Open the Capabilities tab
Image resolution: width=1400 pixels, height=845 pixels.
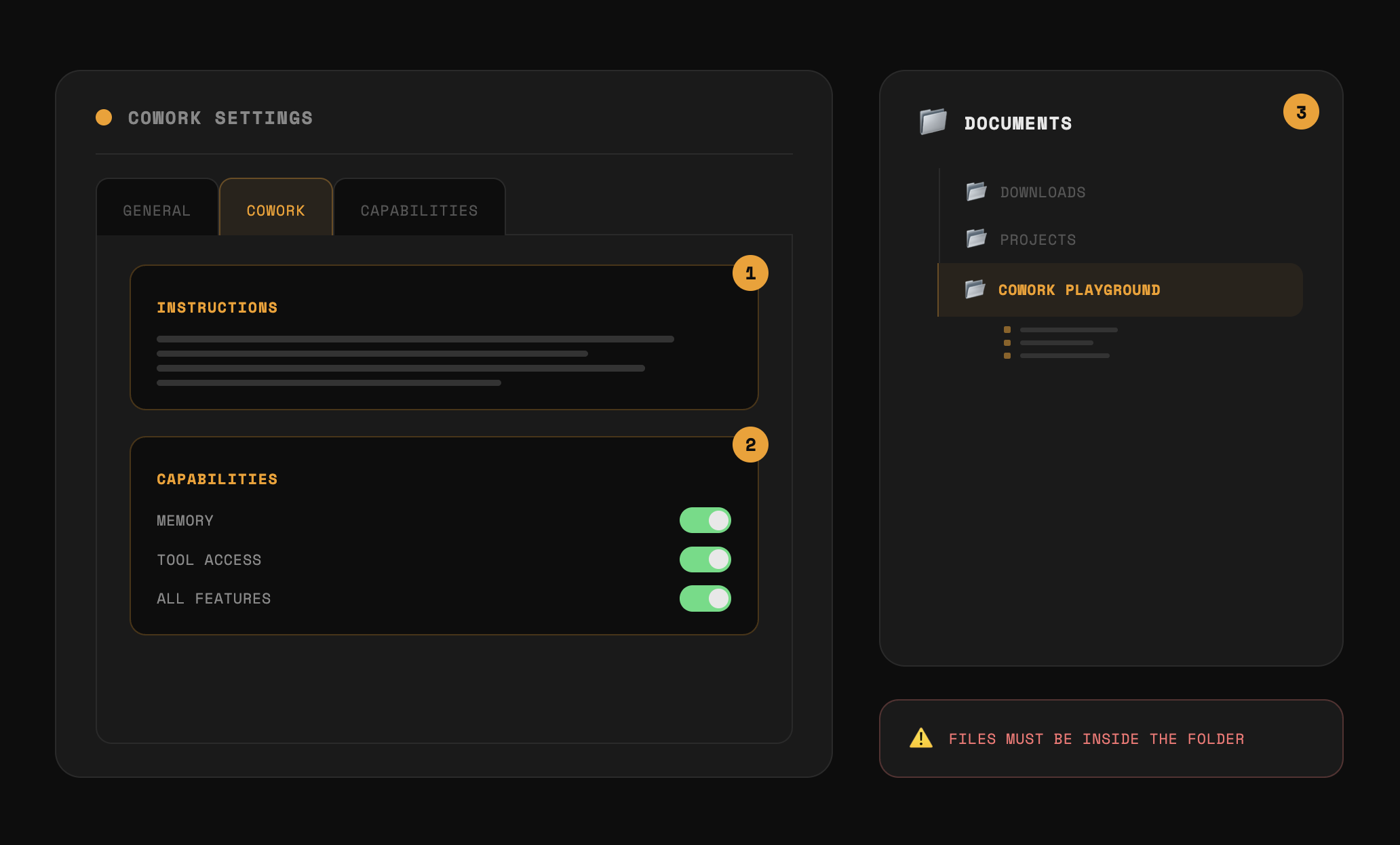coord(419,210)
